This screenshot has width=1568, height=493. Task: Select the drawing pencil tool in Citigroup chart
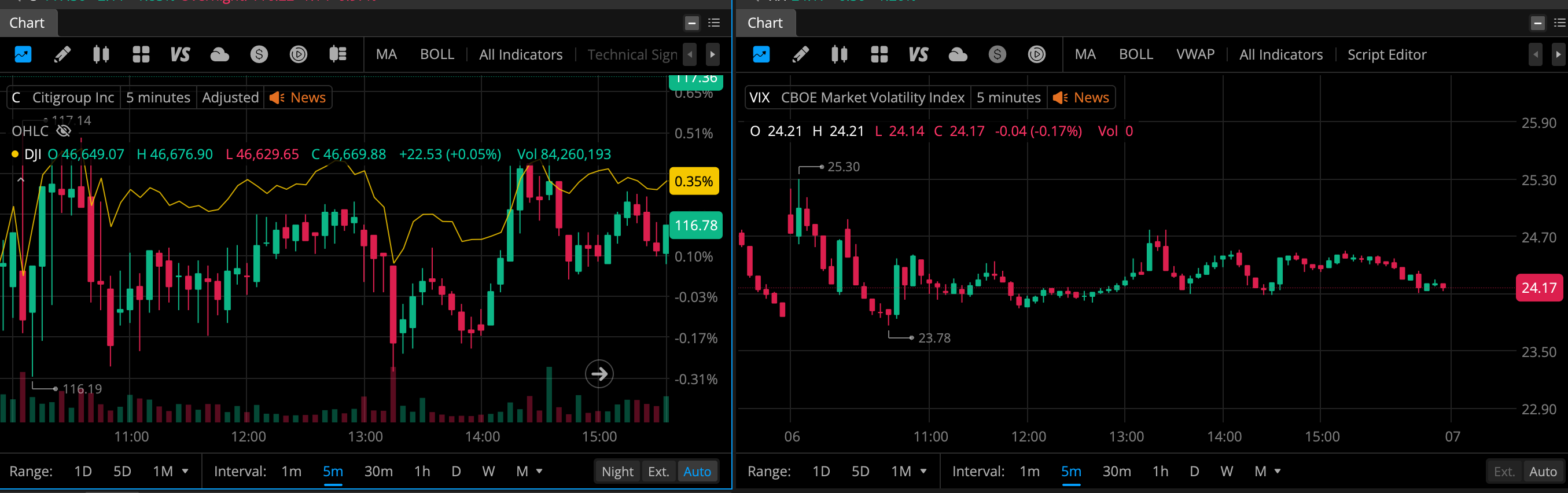(x=62, y=55)
